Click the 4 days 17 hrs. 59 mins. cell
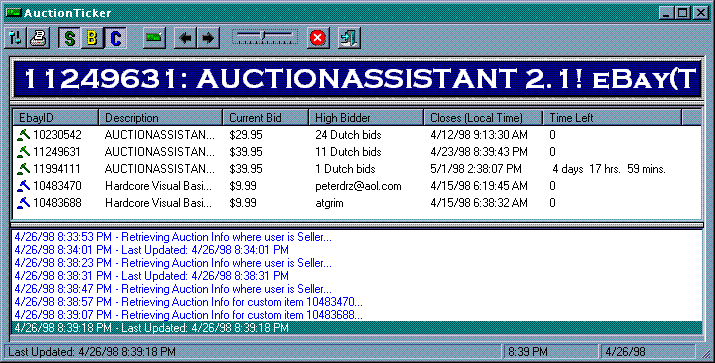The height and width of the screenshot is (363, 715). click(x=609, y=169)
